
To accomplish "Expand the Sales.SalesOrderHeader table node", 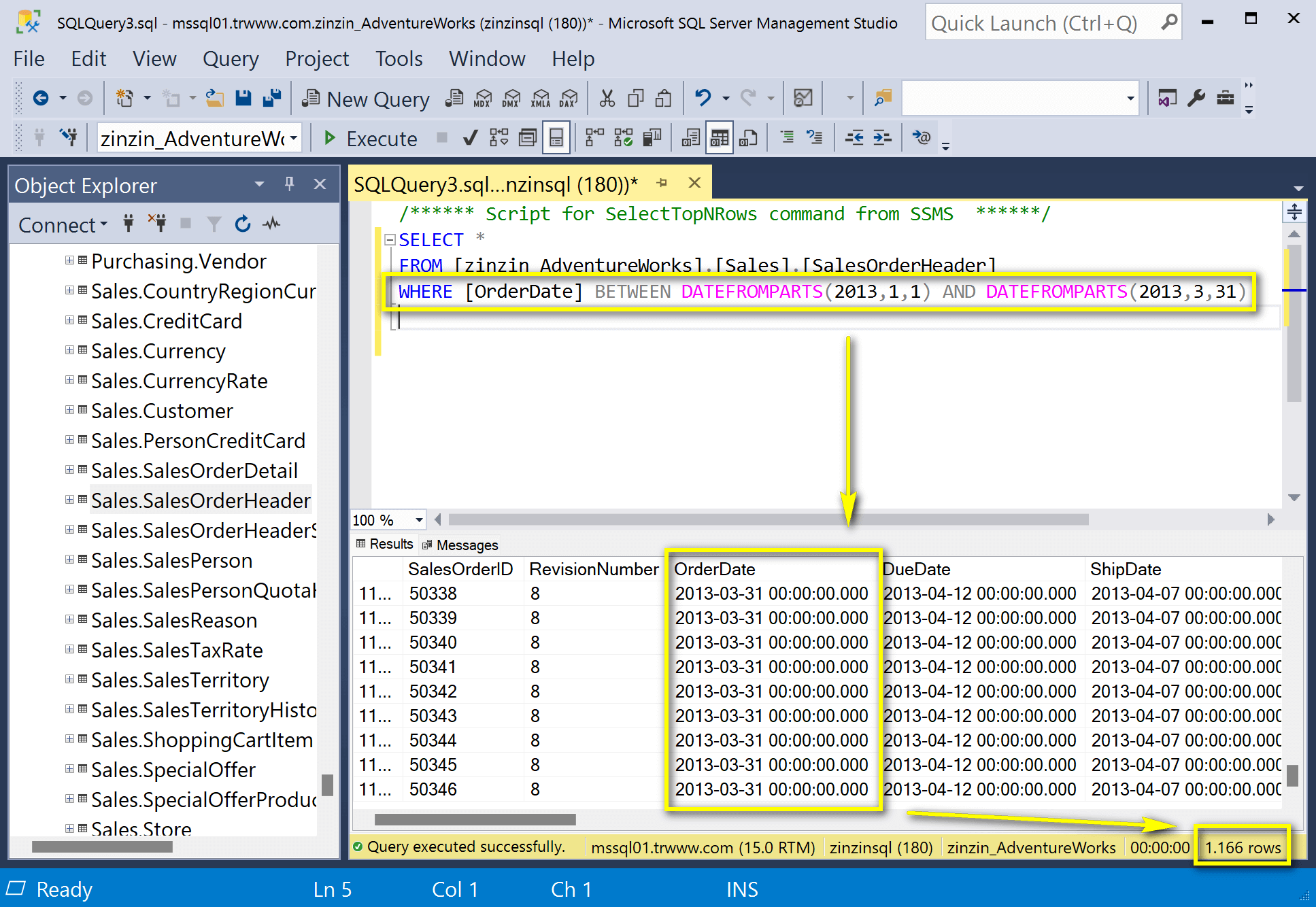I will 69,500.
